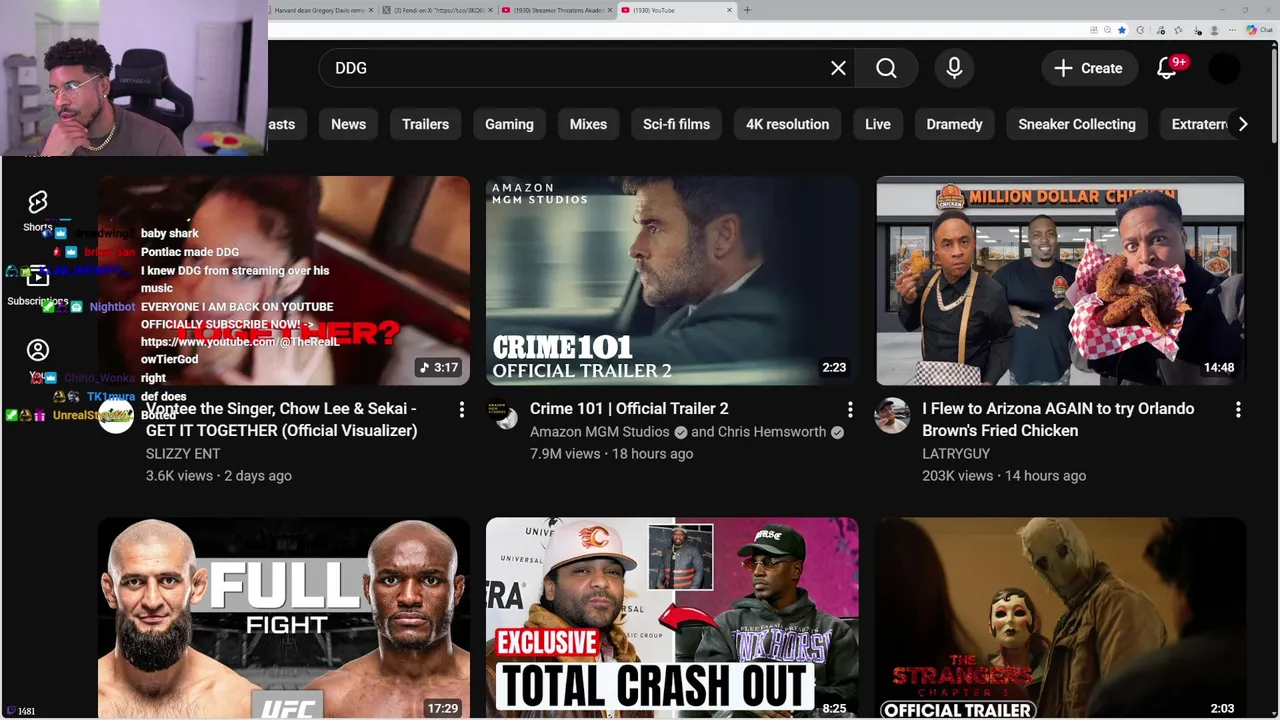This screenshot has height=720, width=1280.
Task: Close the active YouTube browser tab
Action: (729, 10)
